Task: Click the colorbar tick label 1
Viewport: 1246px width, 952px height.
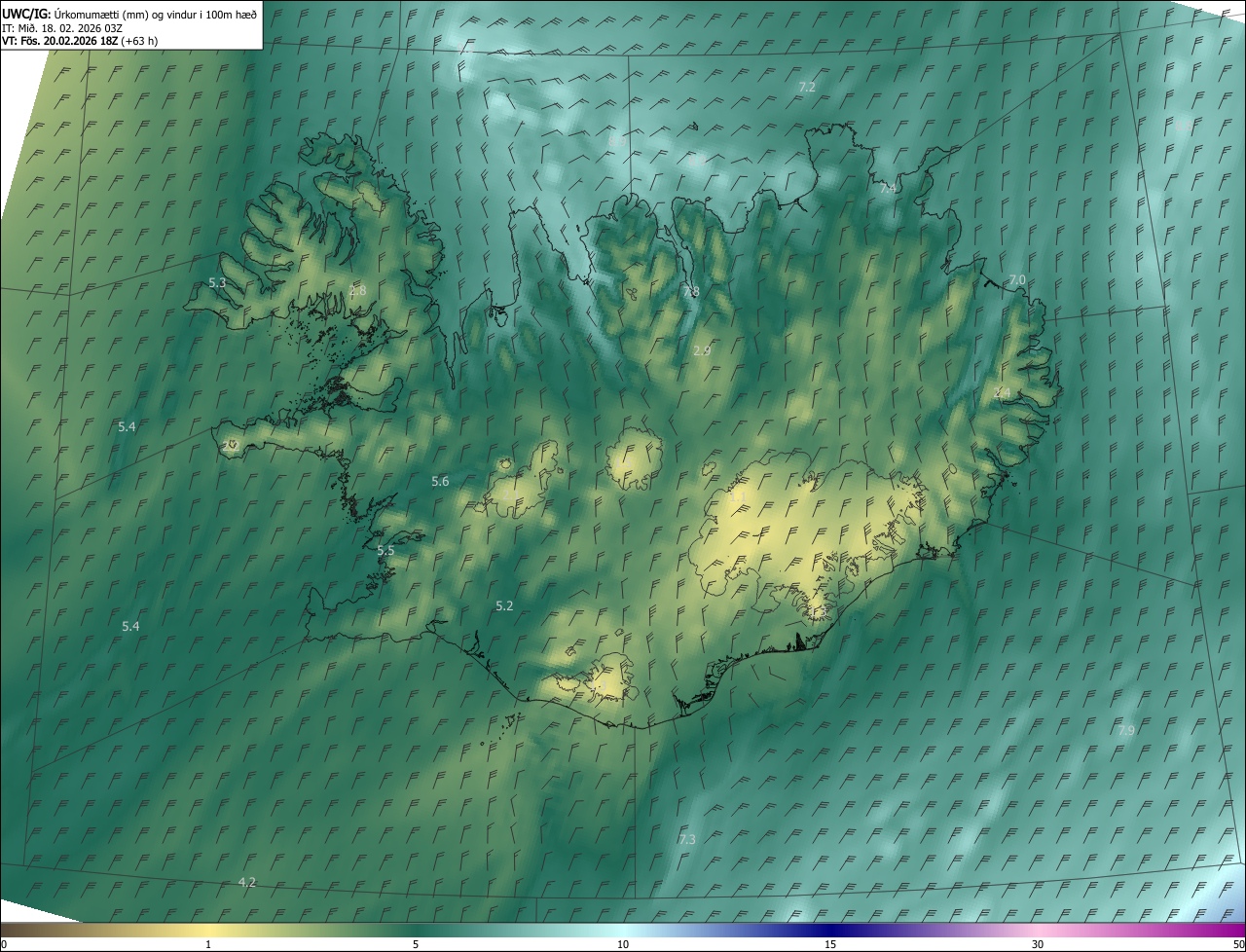Action: (x=208, y=944)
